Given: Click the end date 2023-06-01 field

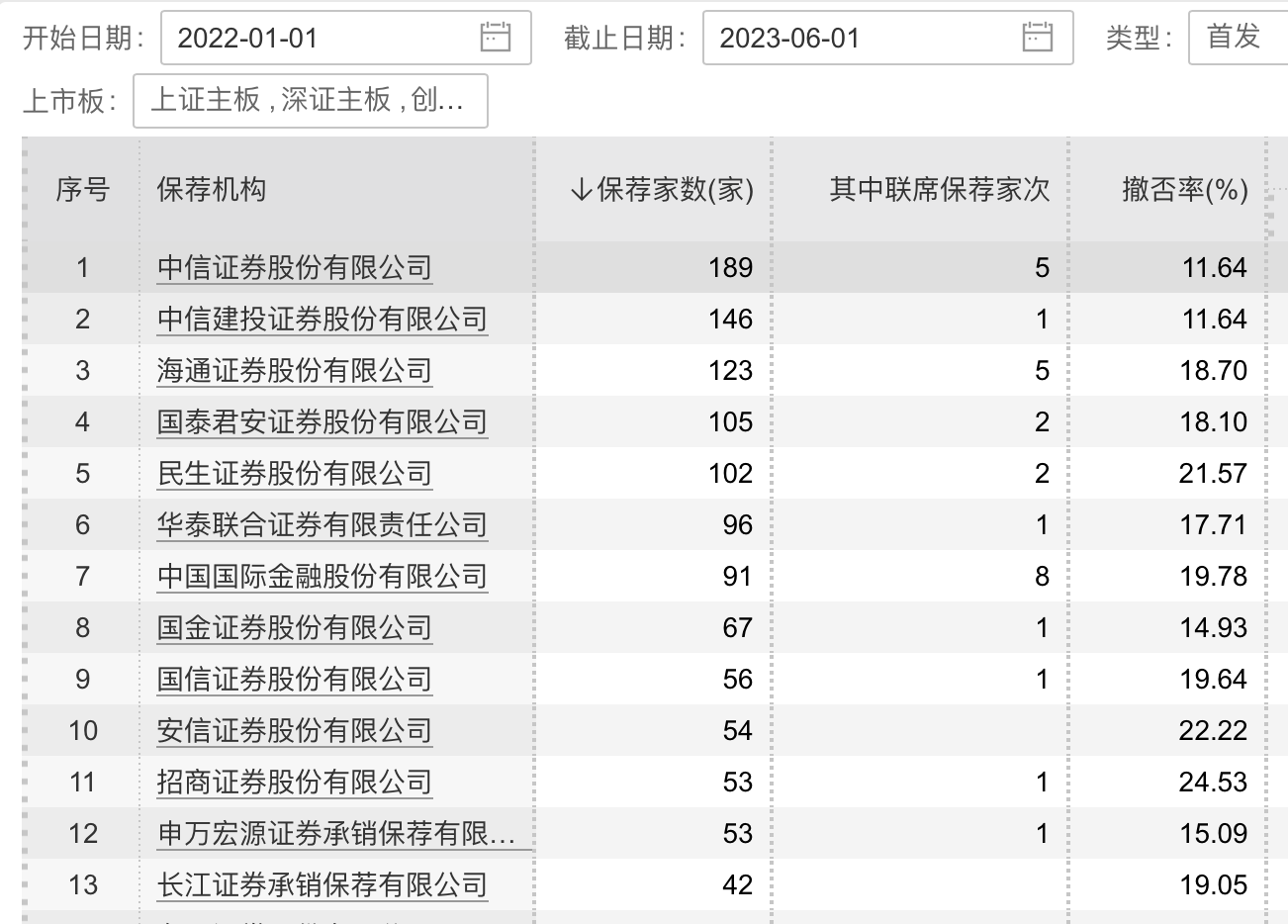Looking at the screenshot, I should 887,38.
